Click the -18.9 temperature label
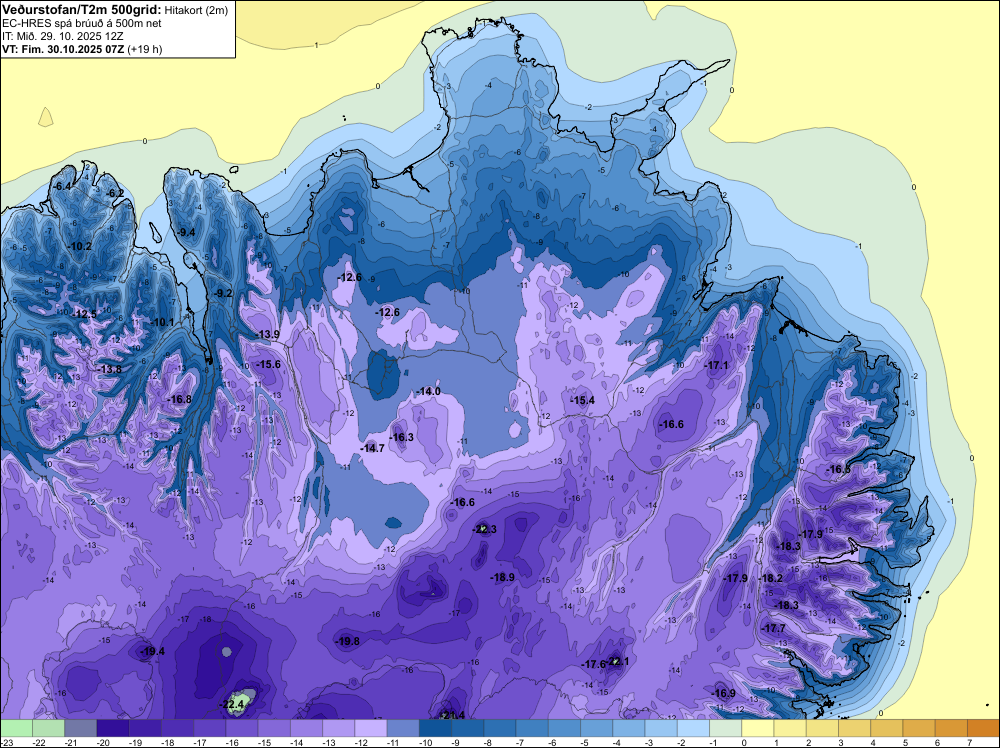The width and height of the screenshot is (1000, 748). [x=502, y=577]
